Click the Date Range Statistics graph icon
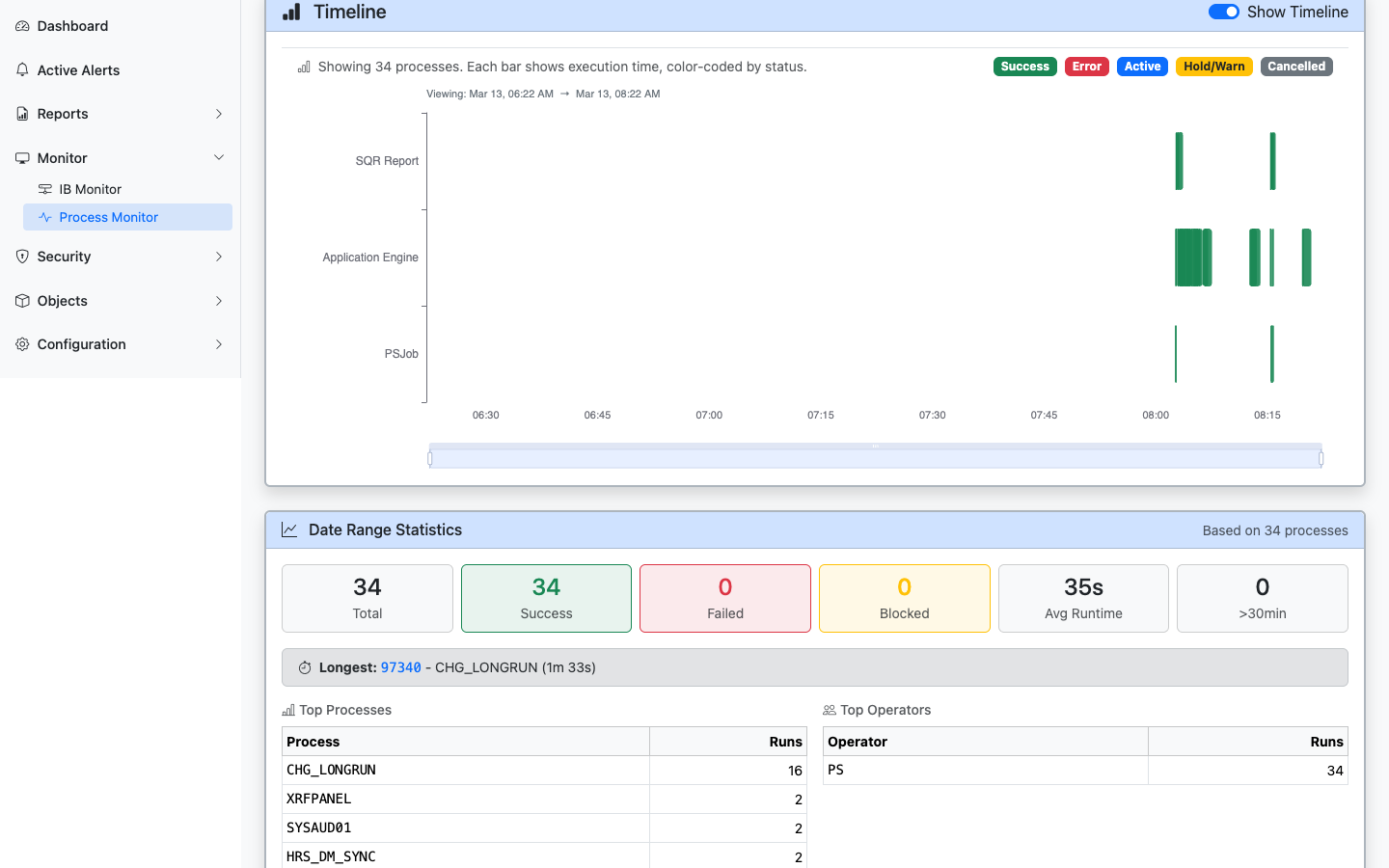 coord(289,529)
